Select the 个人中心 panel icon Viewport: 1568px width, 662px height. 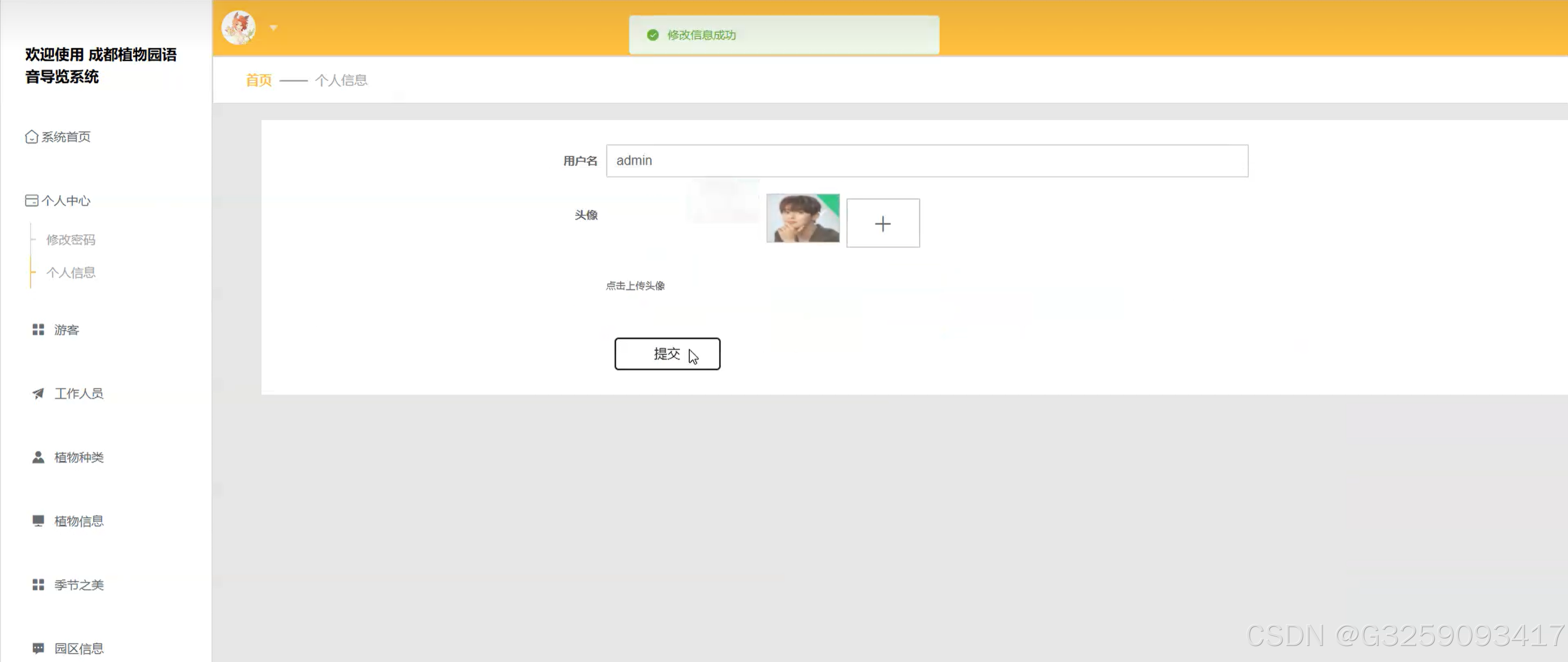click(x=32, y=200)
